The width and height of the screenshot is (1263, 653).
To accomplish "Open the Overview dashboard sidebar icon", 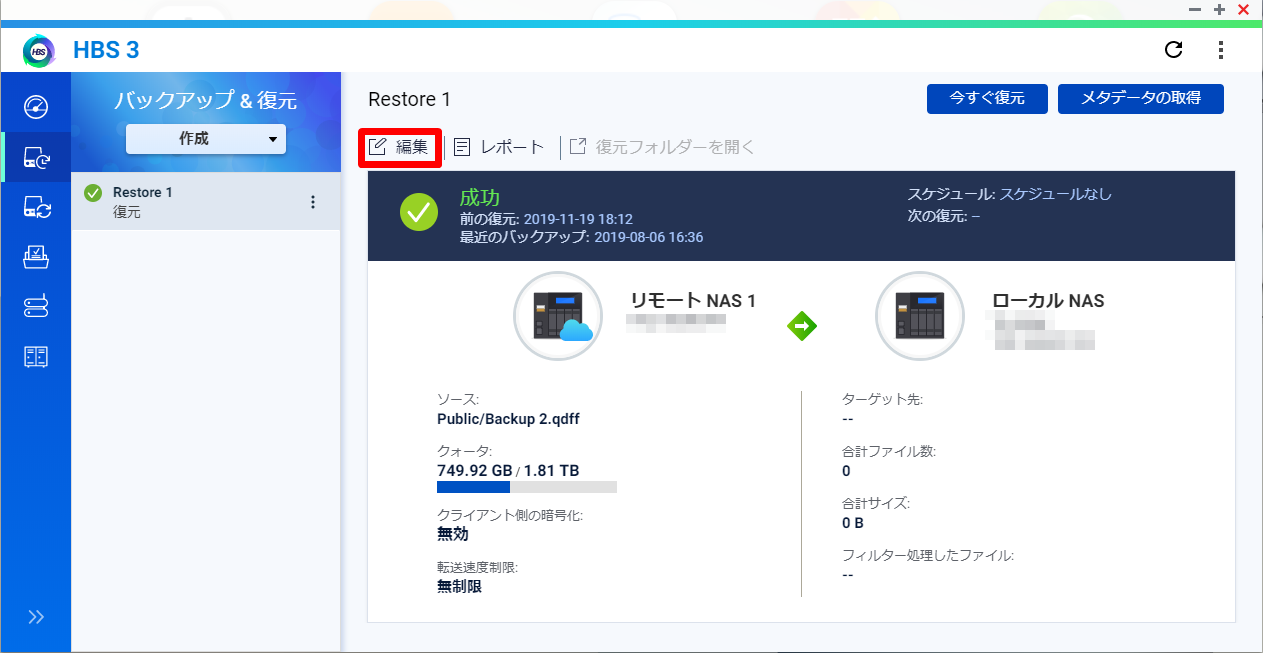I will tap(36, 107).
